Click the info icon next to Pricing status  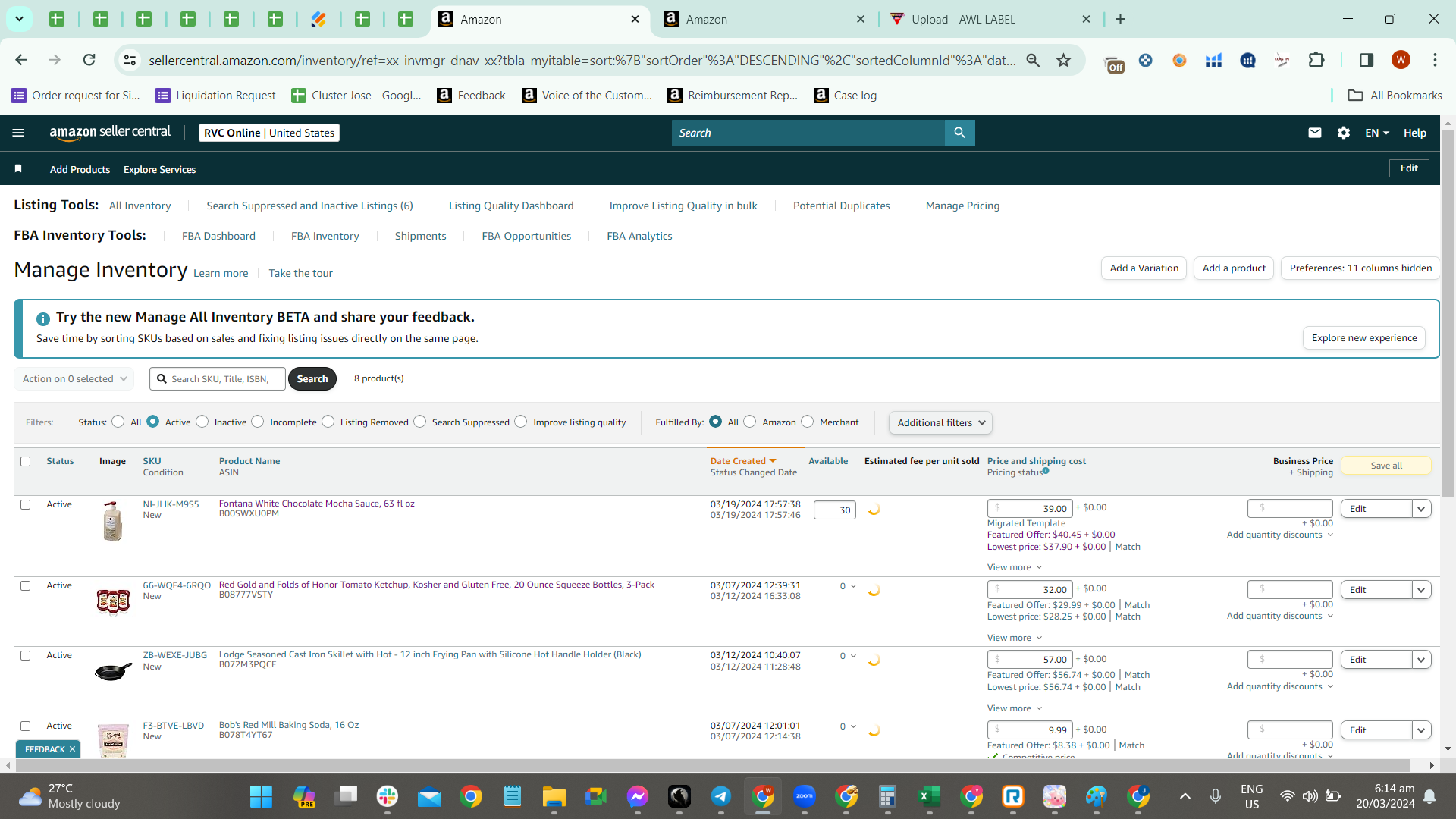tap(1046, 471)
